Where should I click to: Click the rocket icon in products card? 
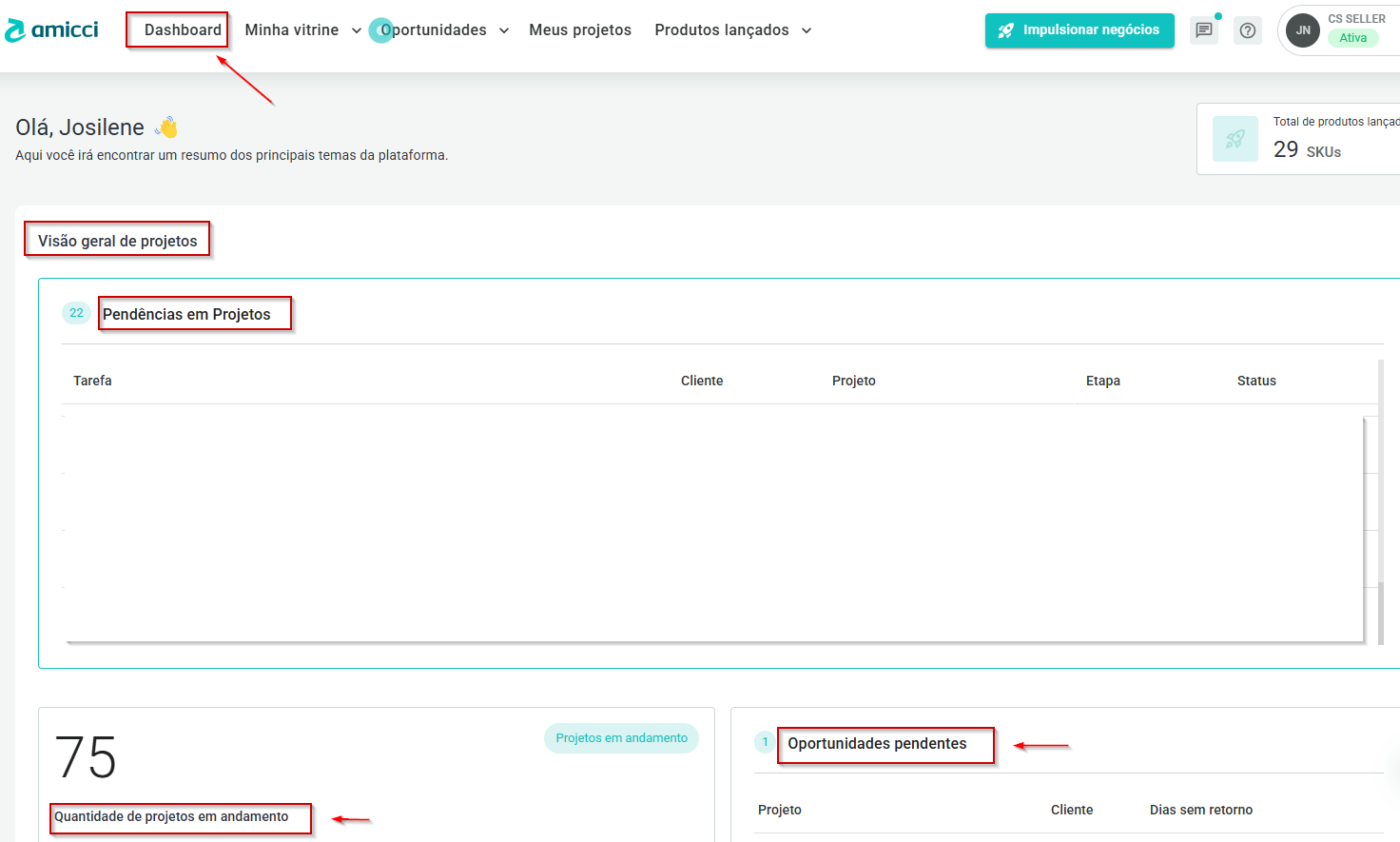tap(1235, 139)
